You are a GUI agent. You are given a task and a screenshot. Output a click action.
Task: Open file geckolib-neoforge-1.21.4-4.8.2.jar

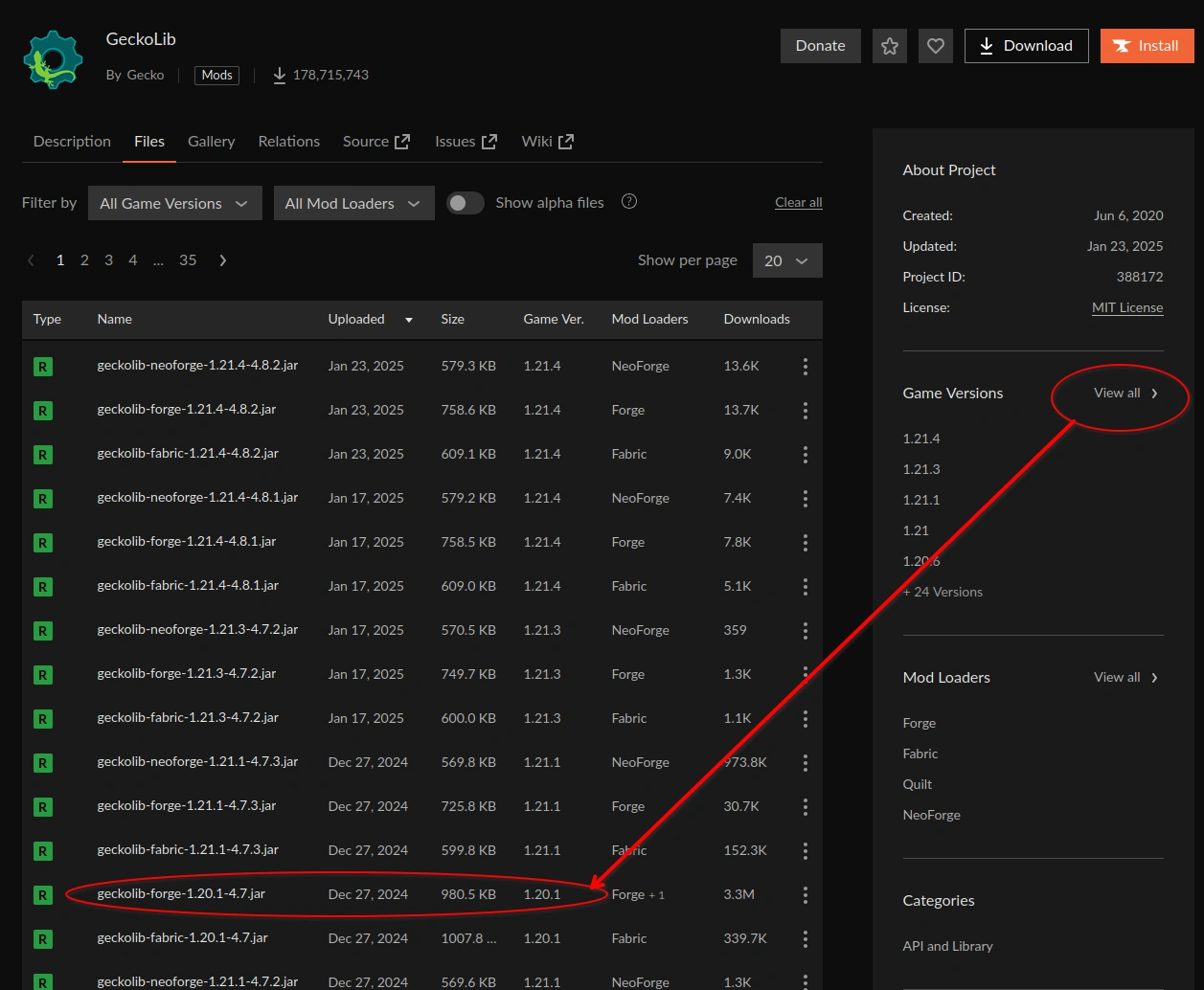point(197,365)
